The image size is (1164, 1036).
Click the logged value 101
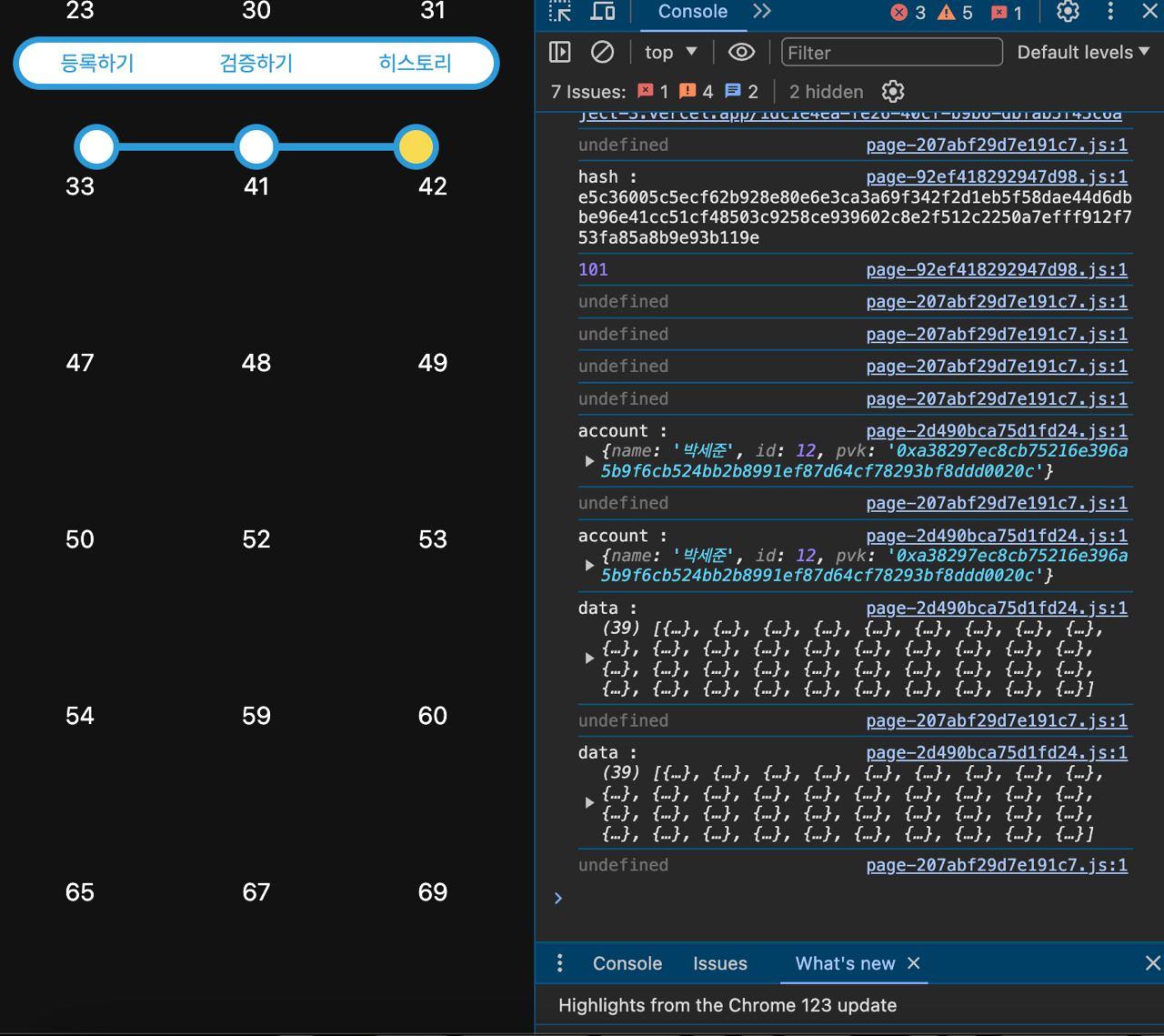[x=593, y=269]
